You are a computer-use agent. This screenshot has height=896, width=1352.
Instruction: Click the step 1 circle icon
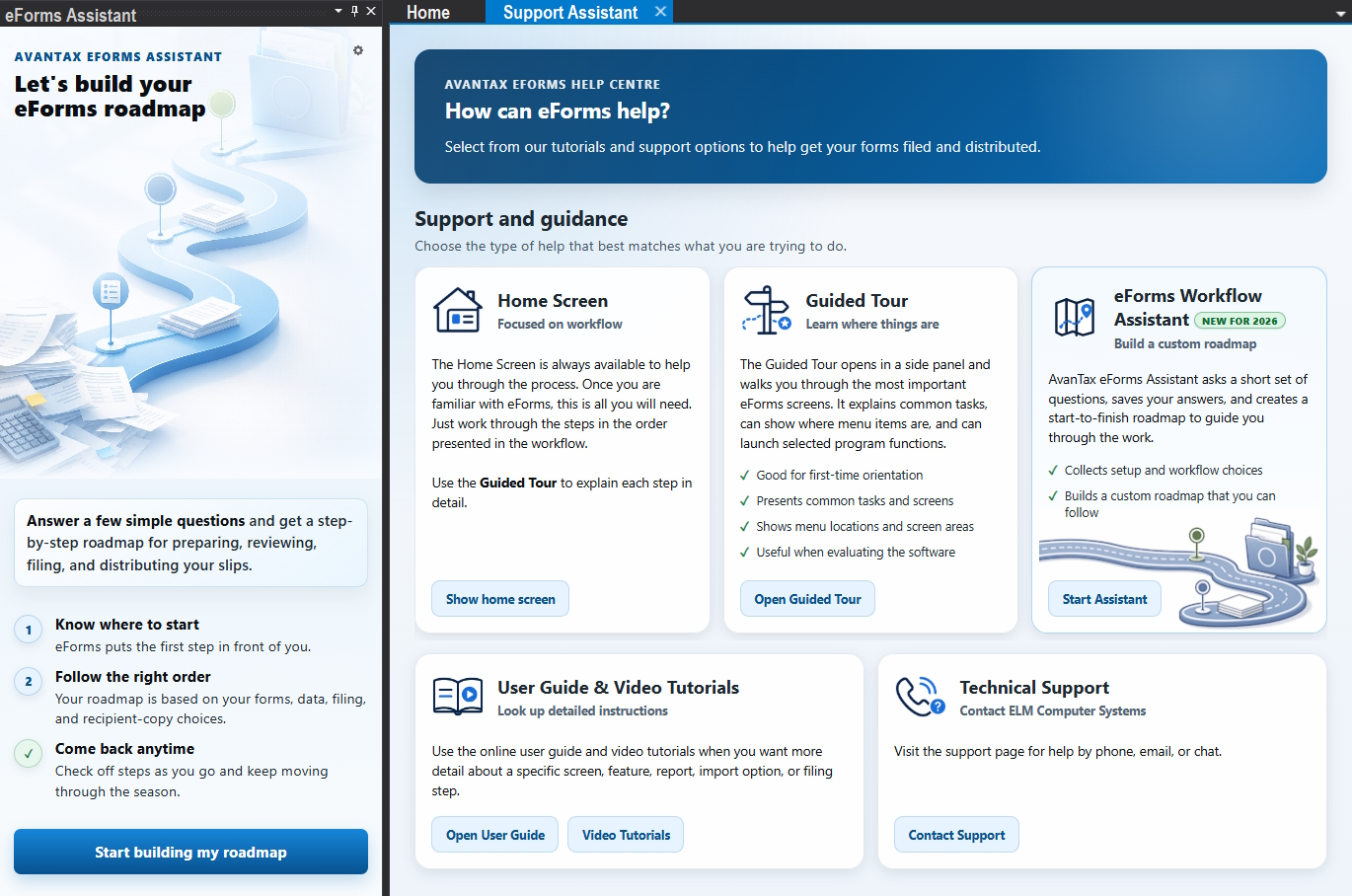click(x=29, y=630)
